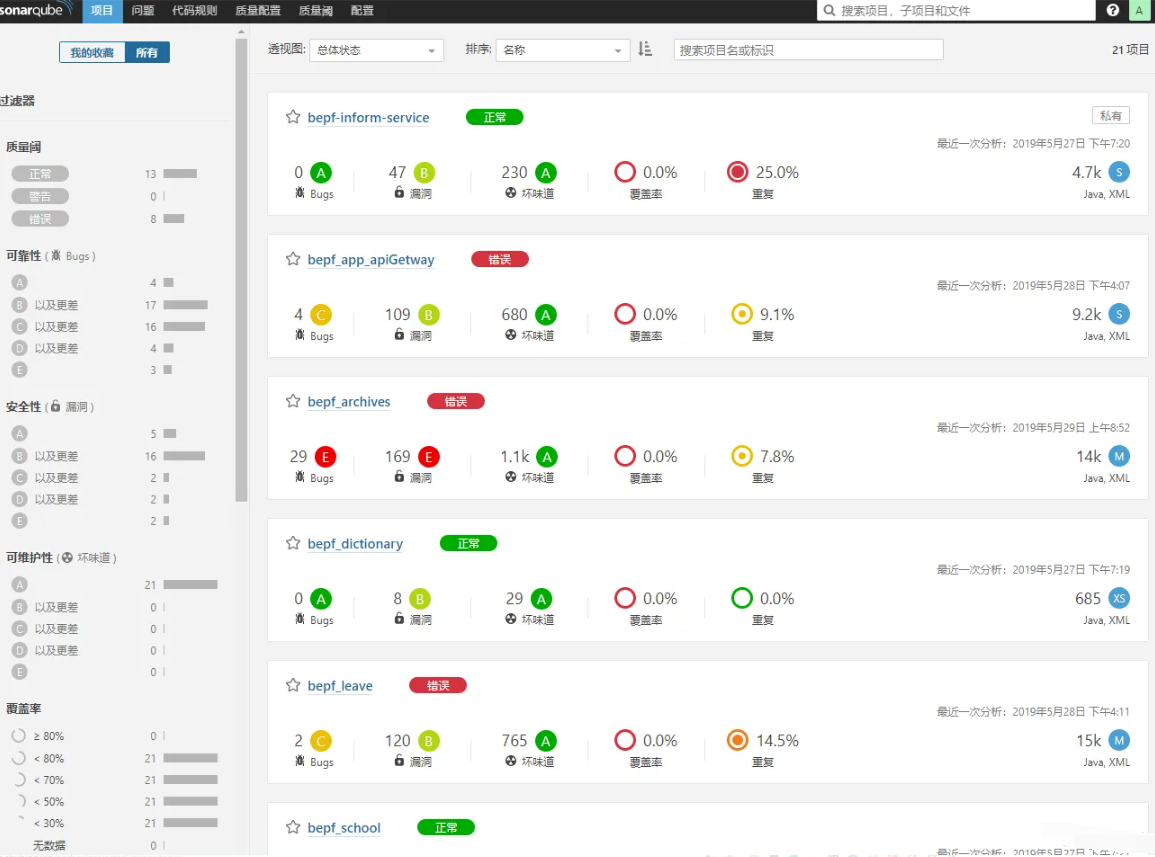Screen dimensions: 1155x857
Task: Click the E bugs rating of bepf_archives
Action: [x=324, y=457]
